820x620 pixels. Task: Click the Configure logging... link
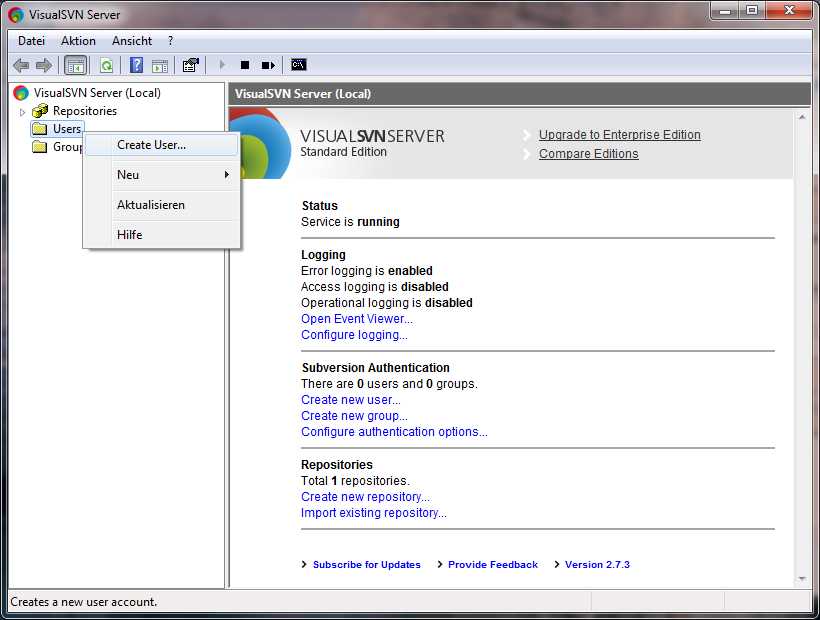point(355,335)
